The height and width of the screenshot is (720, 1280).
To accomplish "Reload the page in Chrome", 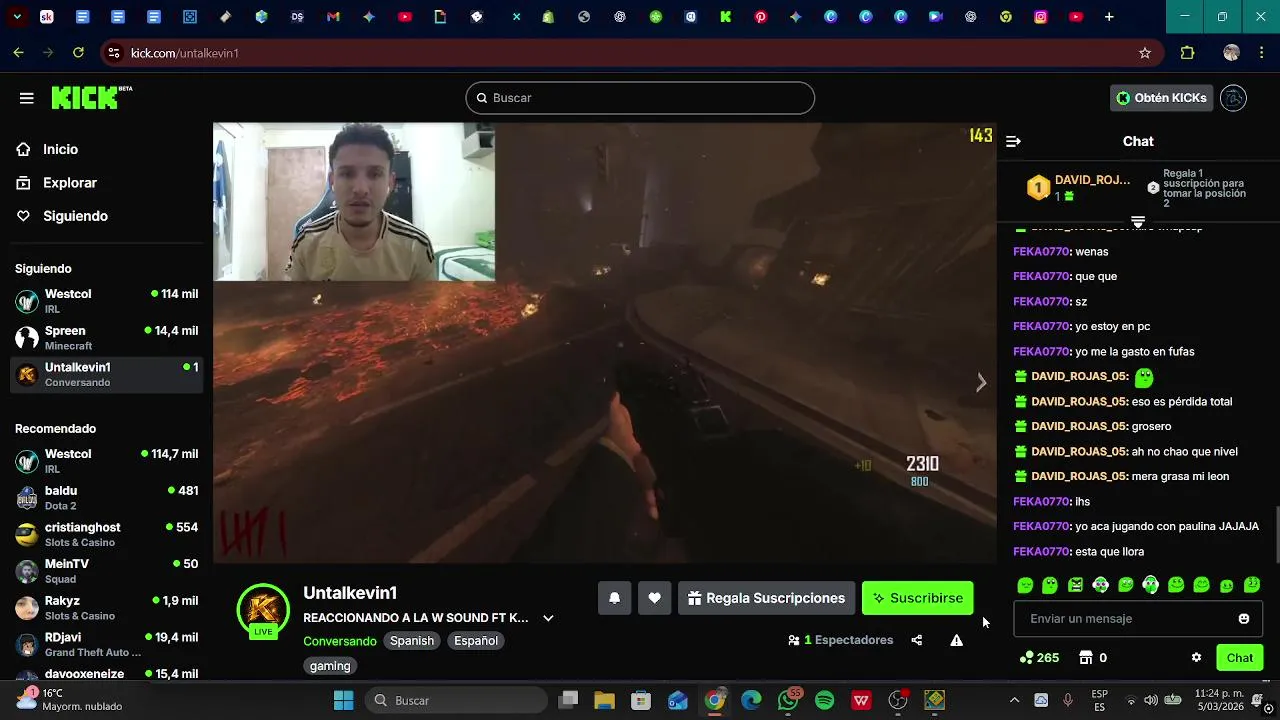I will pyautogui.click(x=78, y=53).
